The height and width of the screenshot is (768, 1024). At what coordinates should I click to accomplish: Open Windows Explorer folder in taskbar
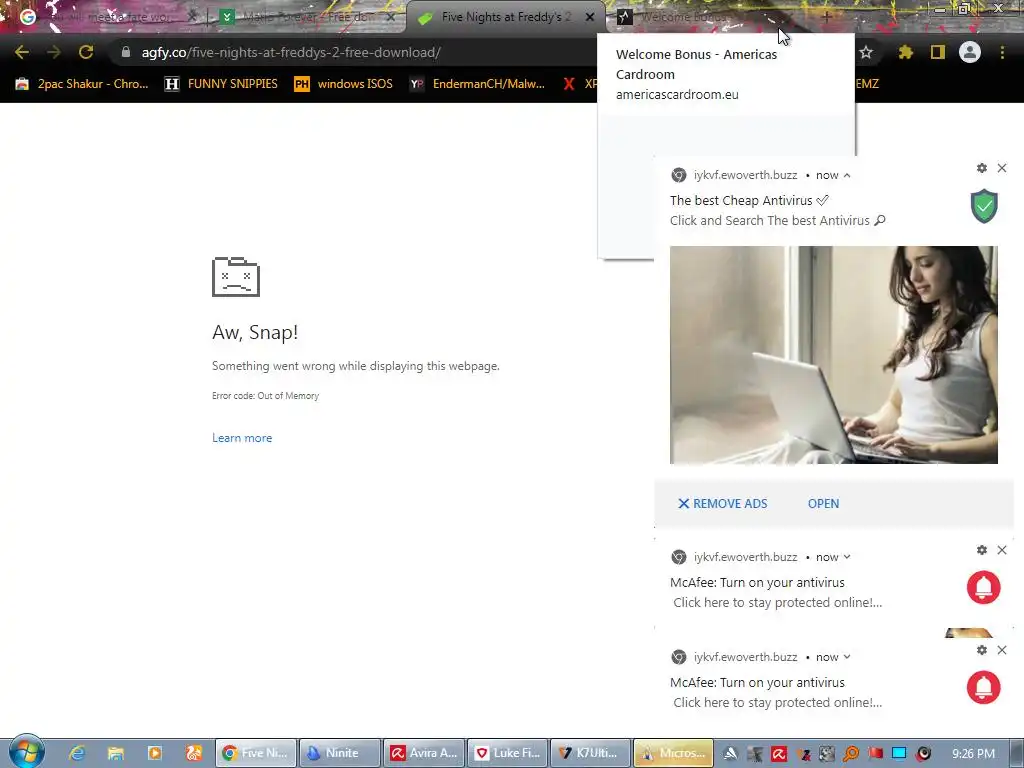tap(116, 753)
